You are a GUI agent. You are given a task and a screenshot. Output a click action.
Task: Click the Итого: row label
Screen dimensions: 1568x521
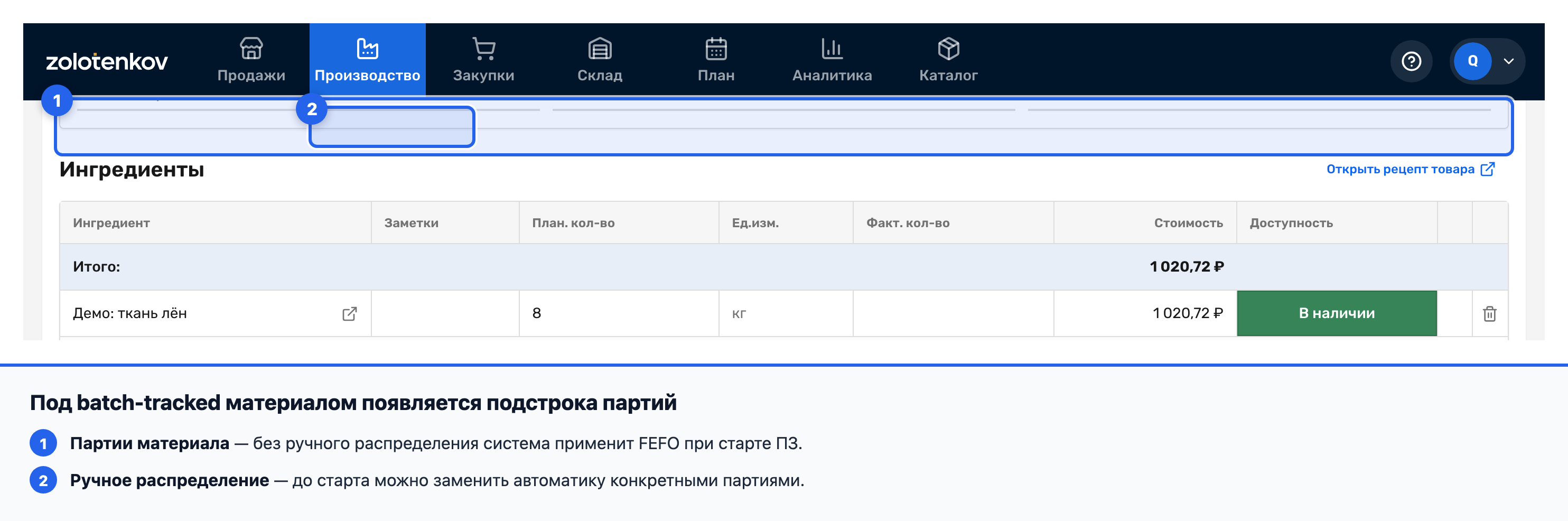point(96,267)
